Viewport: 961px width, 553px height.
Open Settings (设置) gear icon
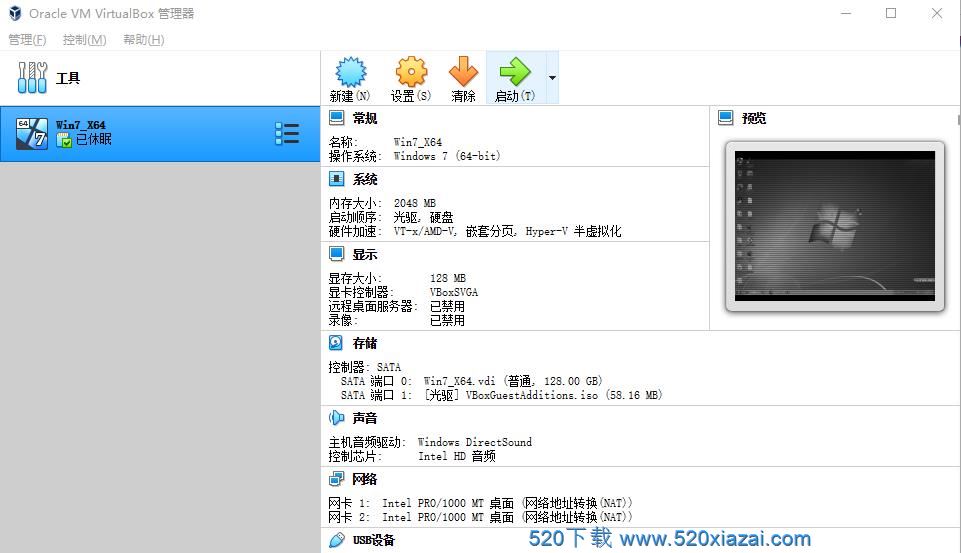[x=411, y=71]
